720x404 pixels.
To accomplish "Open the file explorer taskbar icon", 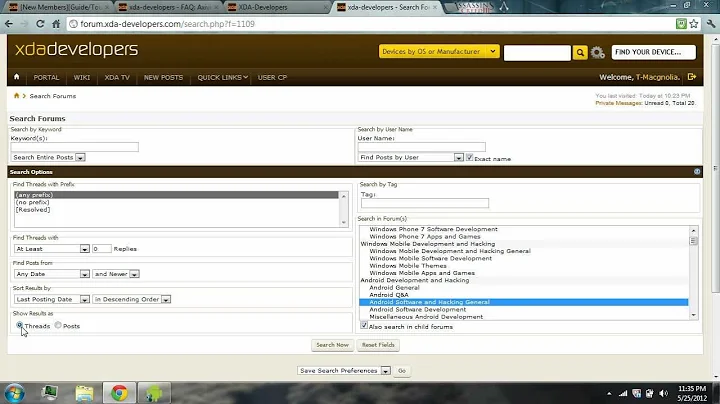I will tap(84, 393).
